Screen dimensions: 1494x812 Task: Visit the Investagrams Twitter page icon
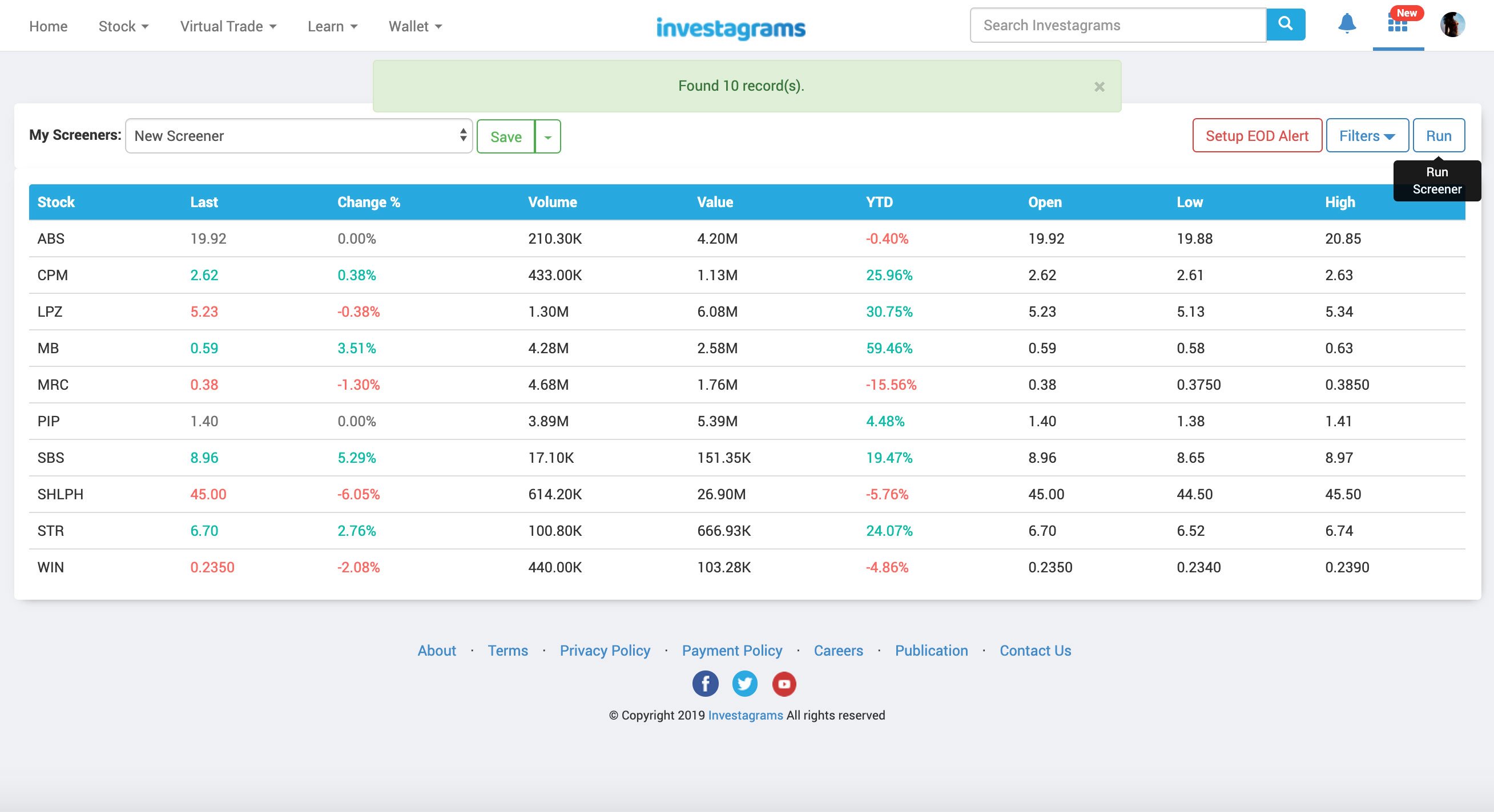[x=744, y=684]
